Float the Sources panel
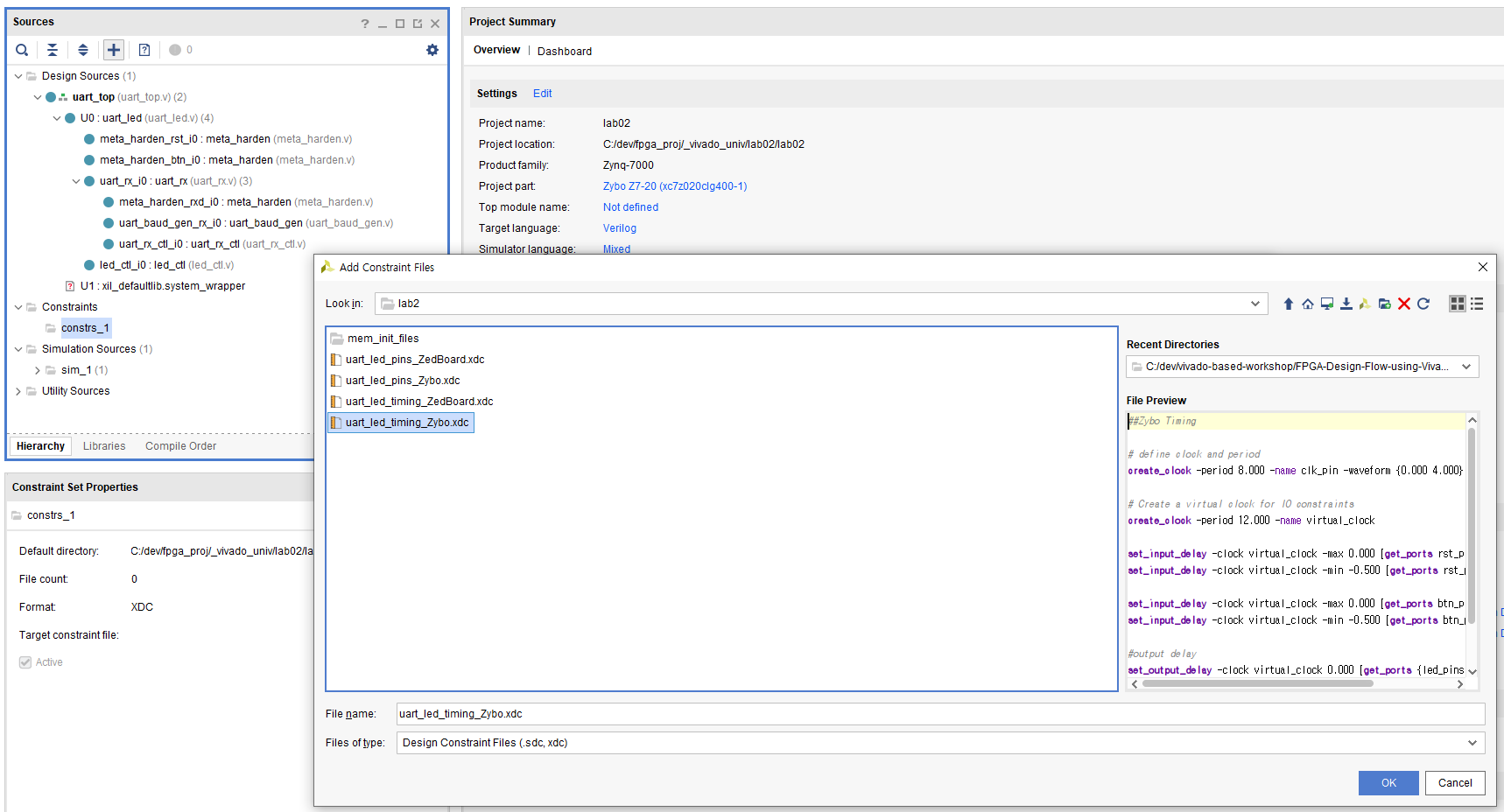This screenshot has width=1504, height=812. (x=418, y=24)
